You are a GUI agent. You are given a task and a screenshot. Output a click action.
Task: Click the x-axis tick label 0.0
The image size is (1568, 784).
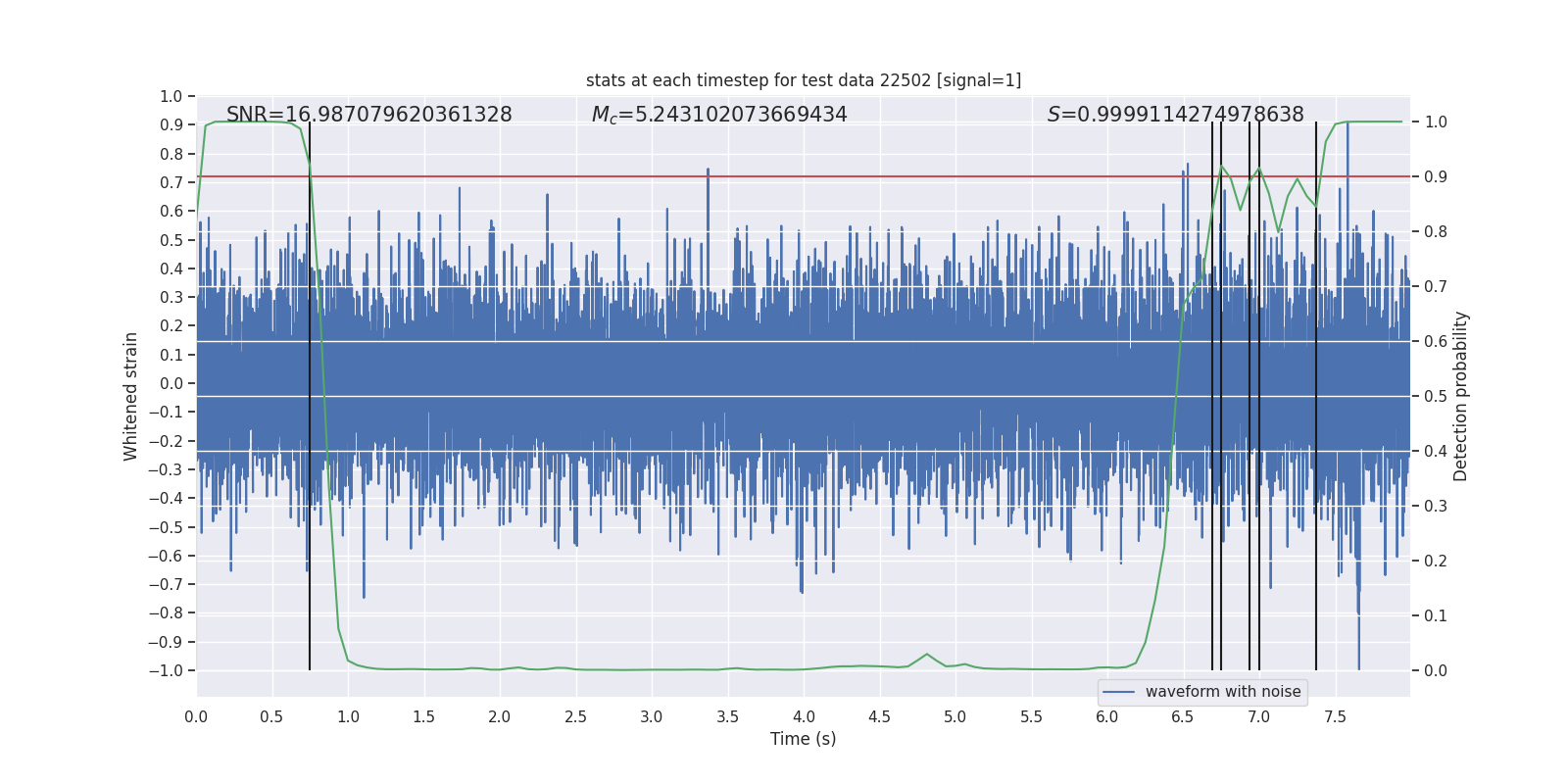click(x=196, y=716)
